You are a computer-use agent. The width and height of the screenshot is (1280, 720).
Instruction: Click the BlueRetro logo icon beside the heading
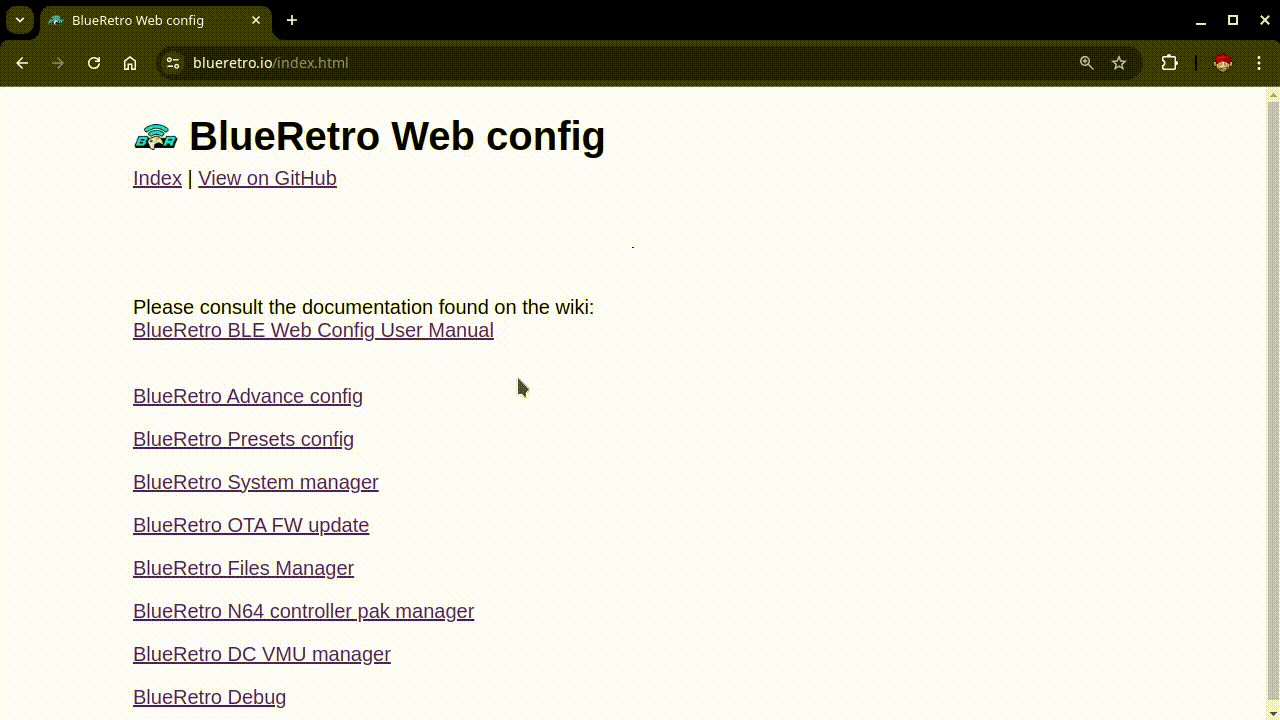(155, 137)
